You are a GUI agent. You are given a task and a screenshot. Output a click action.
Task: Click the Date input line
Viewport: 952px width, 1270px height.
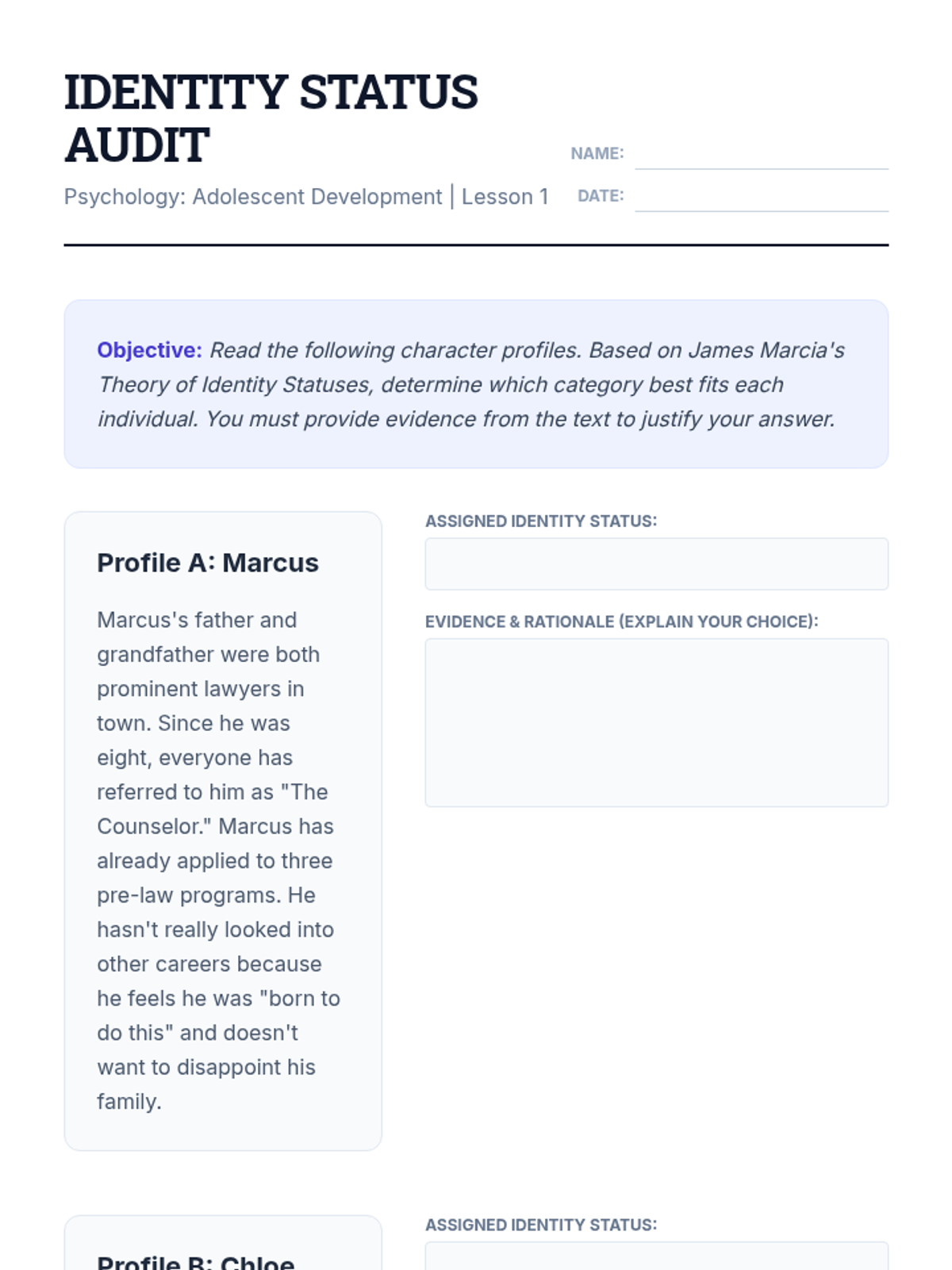pos(761,198)
